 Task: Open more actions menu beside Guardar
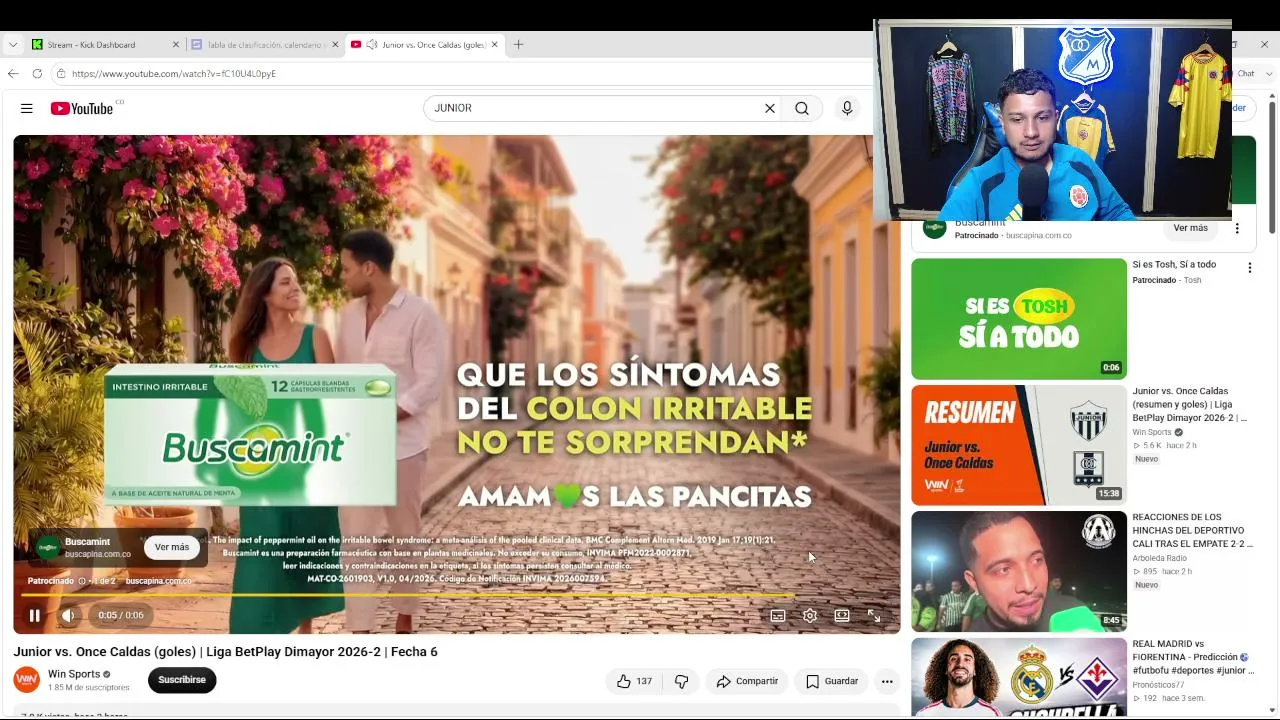click(887, 681)
